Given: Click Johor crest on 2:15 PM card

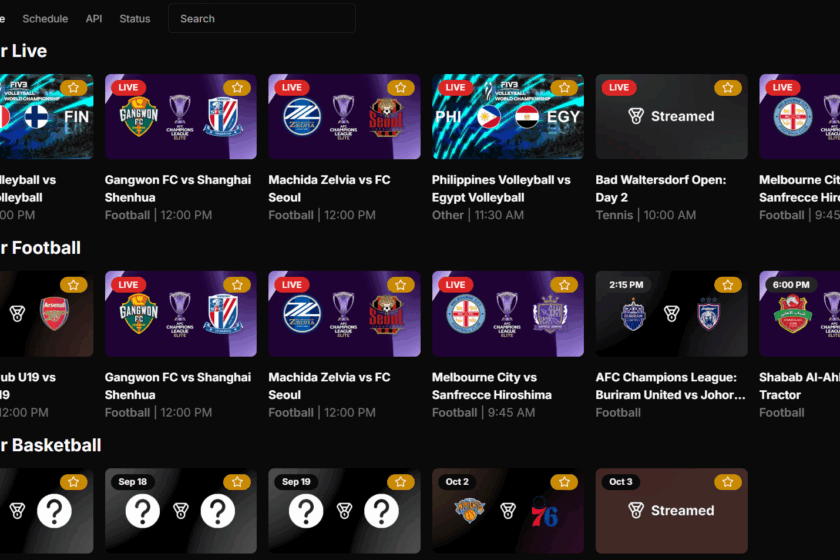Looking at the screenshot, I should [x=709, y=313].
